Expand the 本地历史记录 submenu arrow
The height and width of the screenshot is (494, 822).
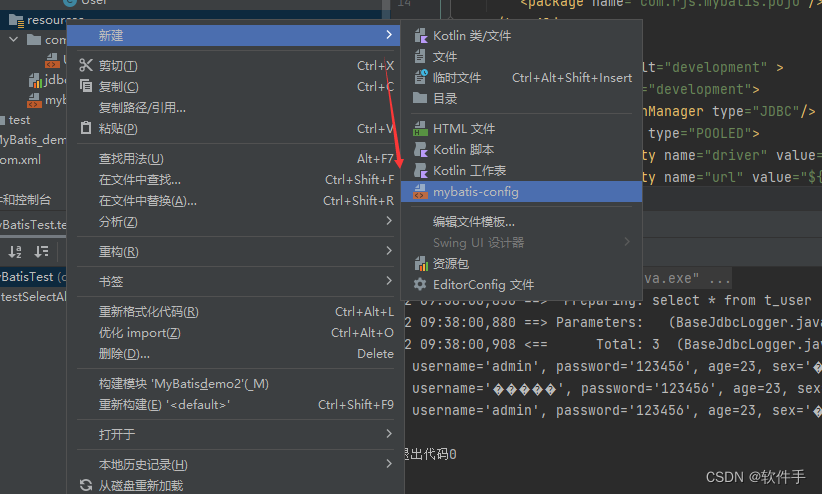pyautogui.click(x=389, y=463)
